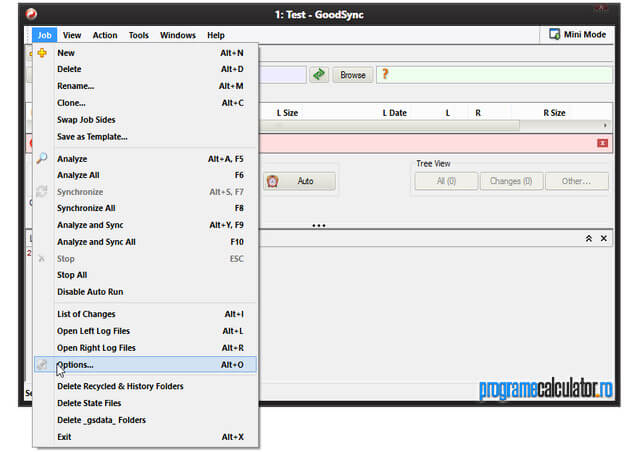Open the Job menu
Viewport: 640px width, 452px height.
(x=44, y=35)
